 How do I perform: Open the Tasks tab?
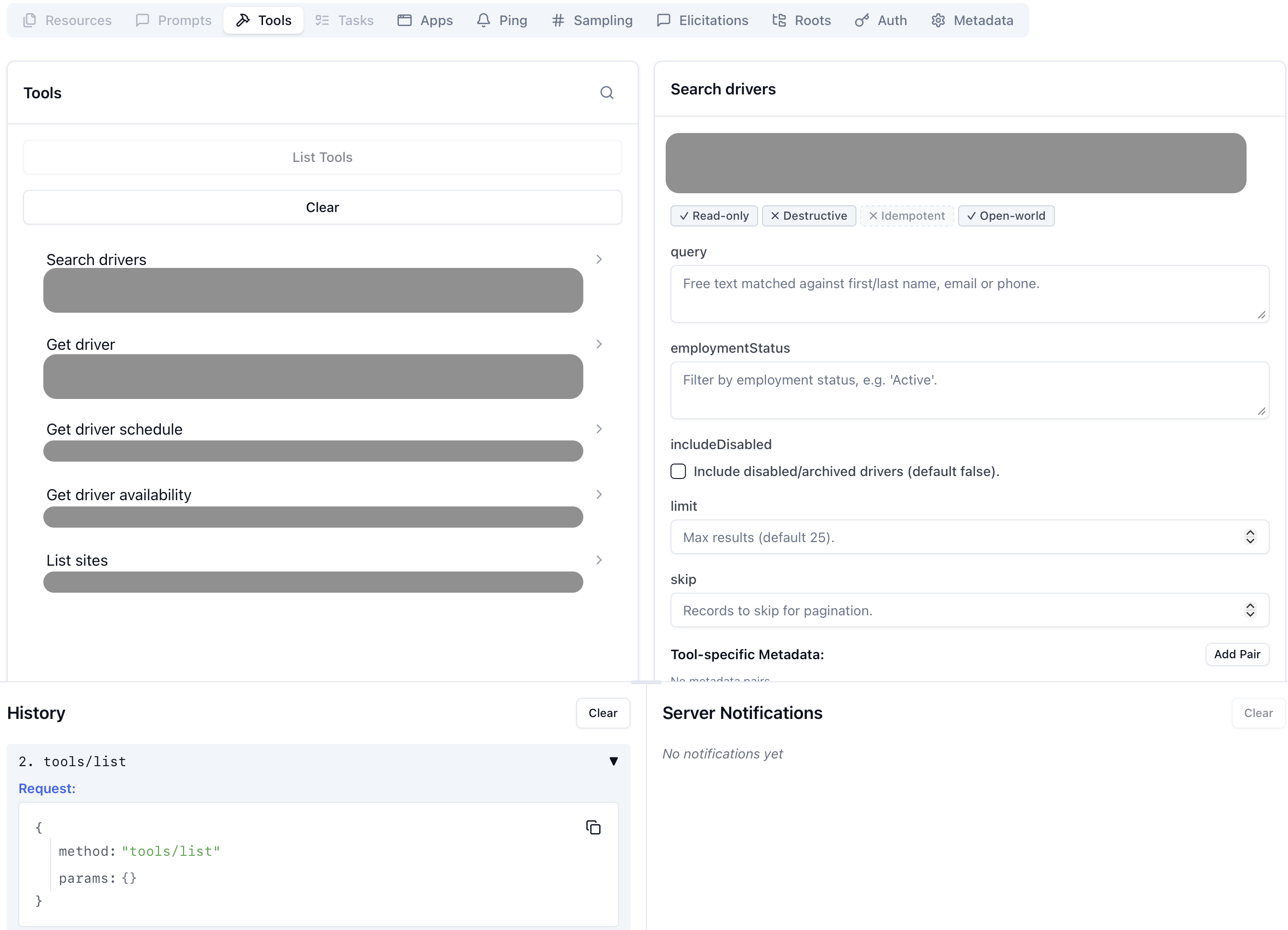tap(345, 20)
